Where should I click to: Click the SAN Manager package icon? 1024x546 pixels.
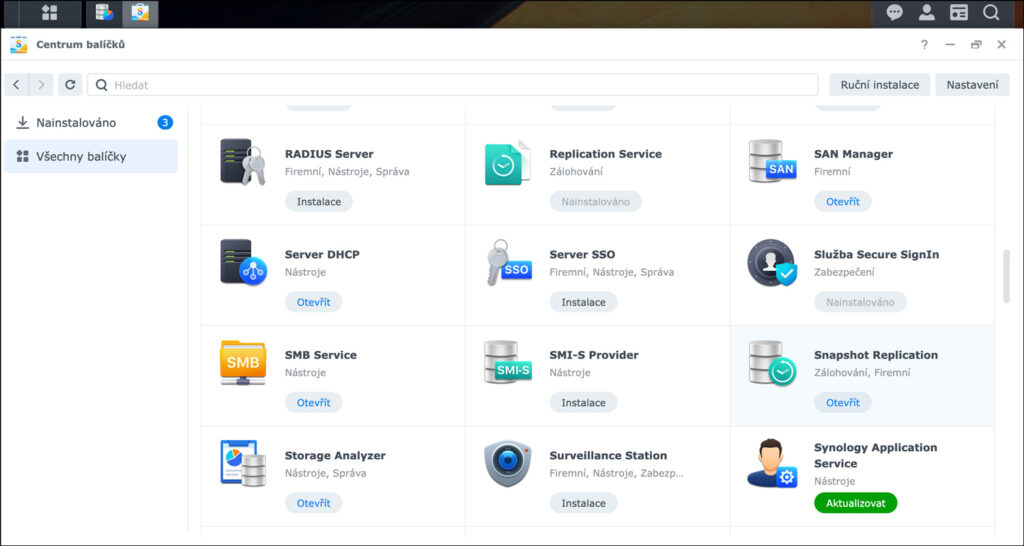click(x=772, y=163)
